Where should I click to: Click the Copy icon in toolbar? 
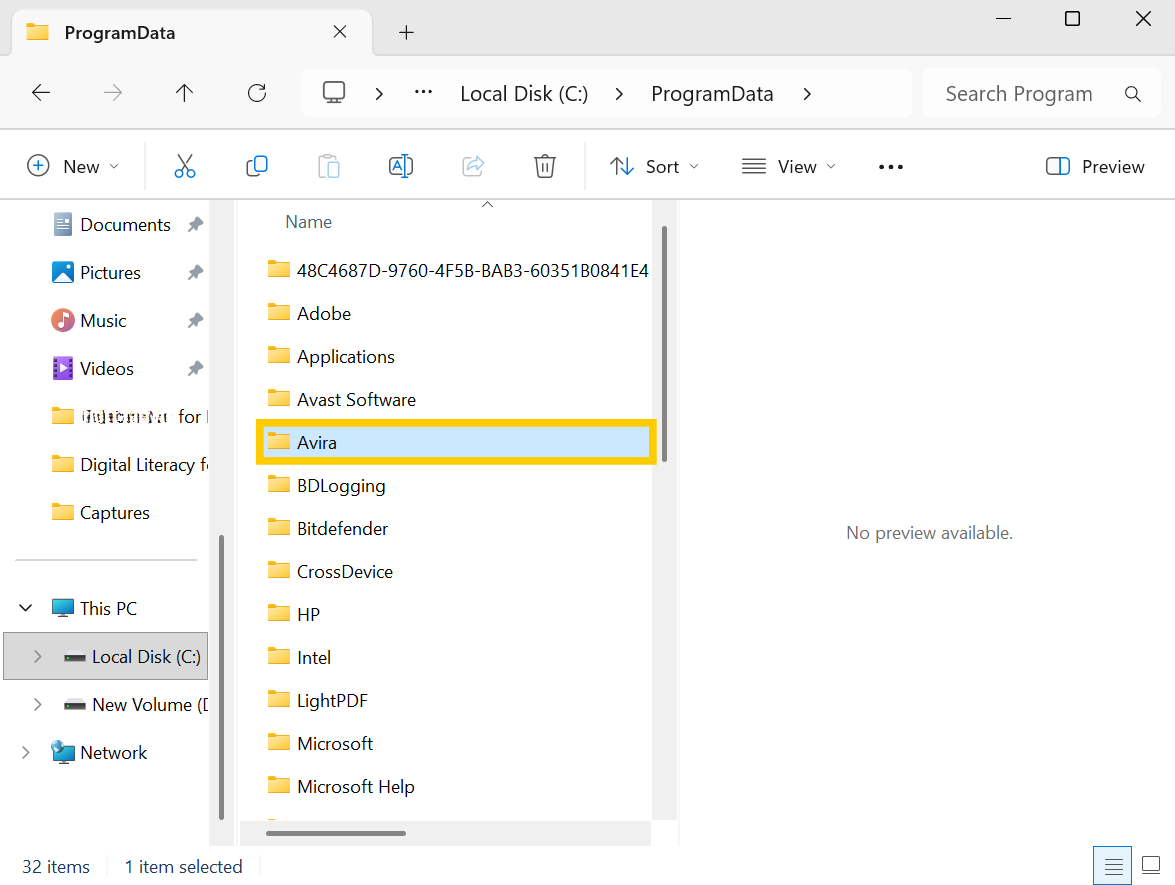point(256,166)
